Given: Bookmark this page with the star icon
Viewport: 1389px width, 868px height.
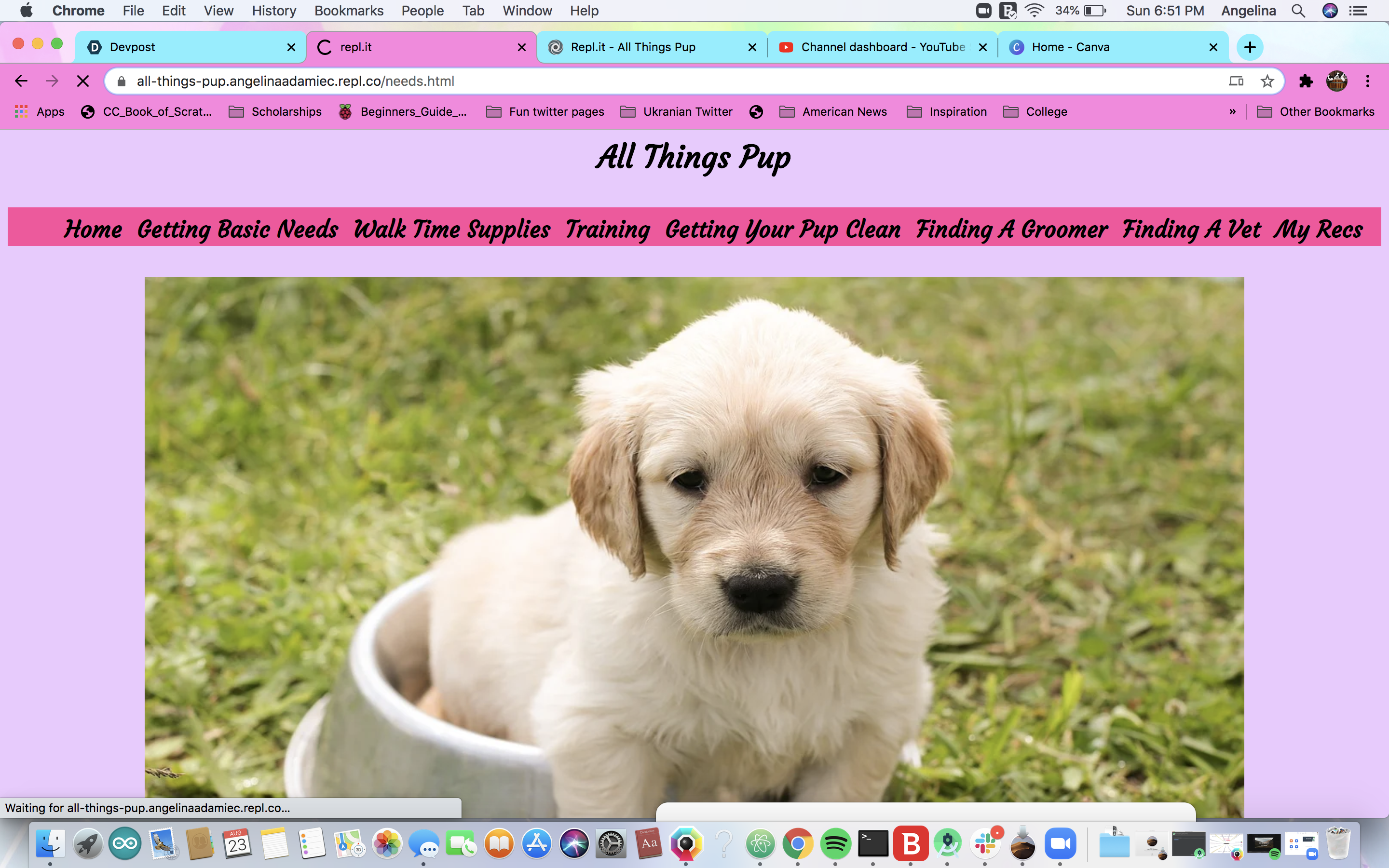Looking at the screenshot, I should (x=1267, y=81).
